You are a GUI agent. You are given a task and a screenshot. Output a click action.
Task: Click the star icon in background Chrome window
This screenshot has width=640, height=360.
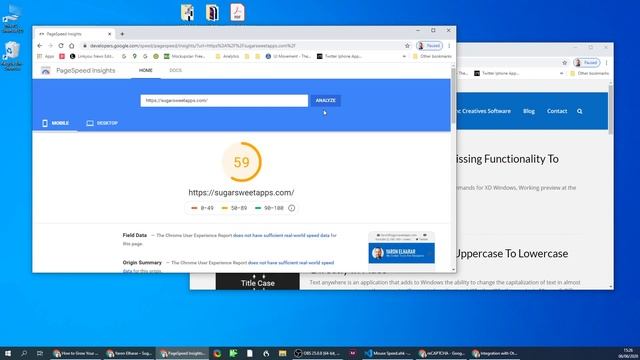click(564, 62)
